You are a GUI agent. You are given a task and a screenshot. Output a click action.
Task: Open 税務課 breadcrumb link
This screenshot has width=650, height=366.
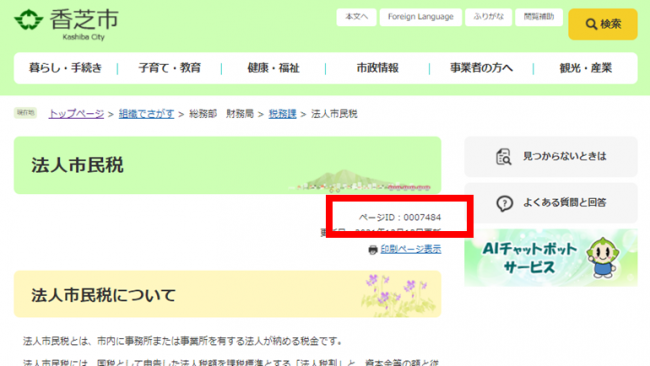coord(282,114)
